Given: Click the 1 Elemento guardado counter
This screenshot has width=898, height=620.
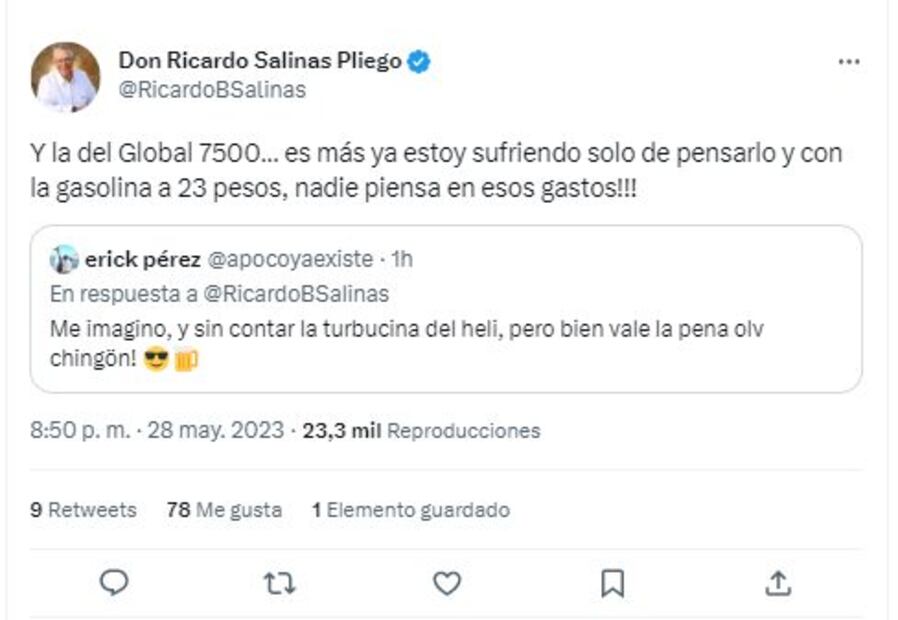Looking at the screenshot, I should coord(407,510).
